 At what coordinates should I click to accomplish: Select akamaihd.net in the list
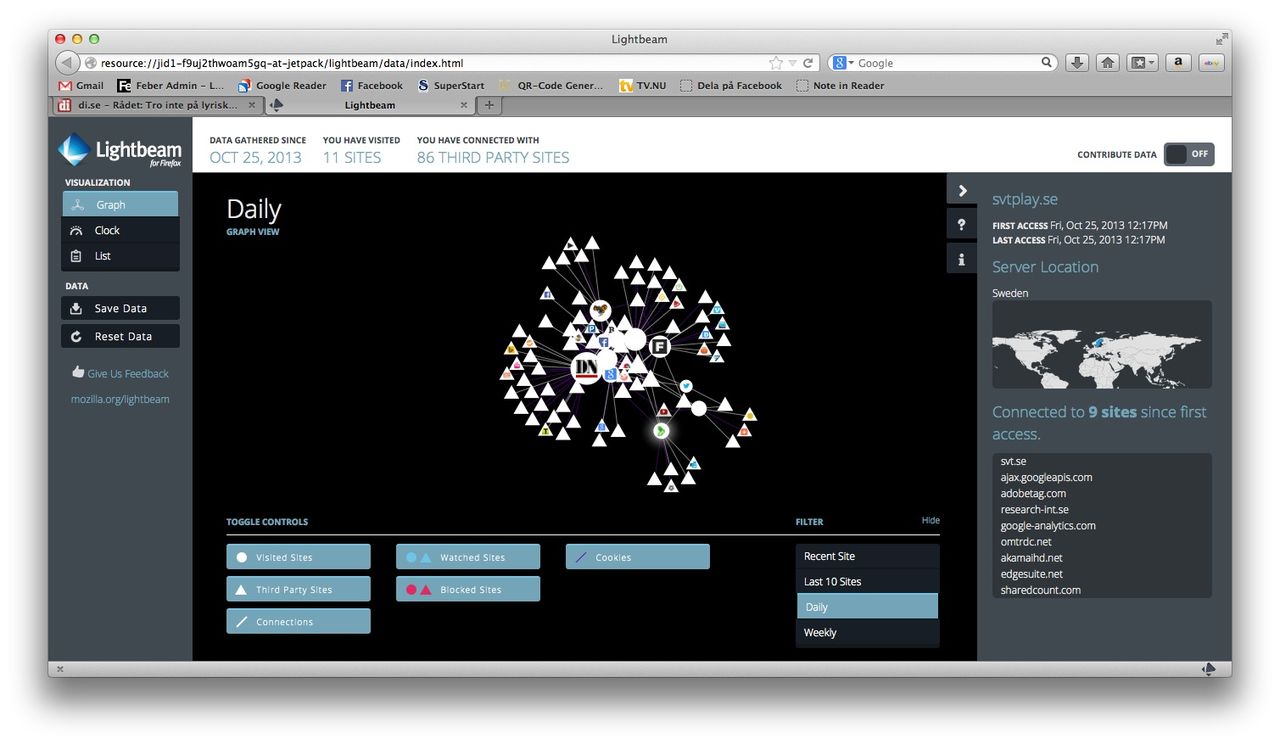click(x=1031, y=557)
